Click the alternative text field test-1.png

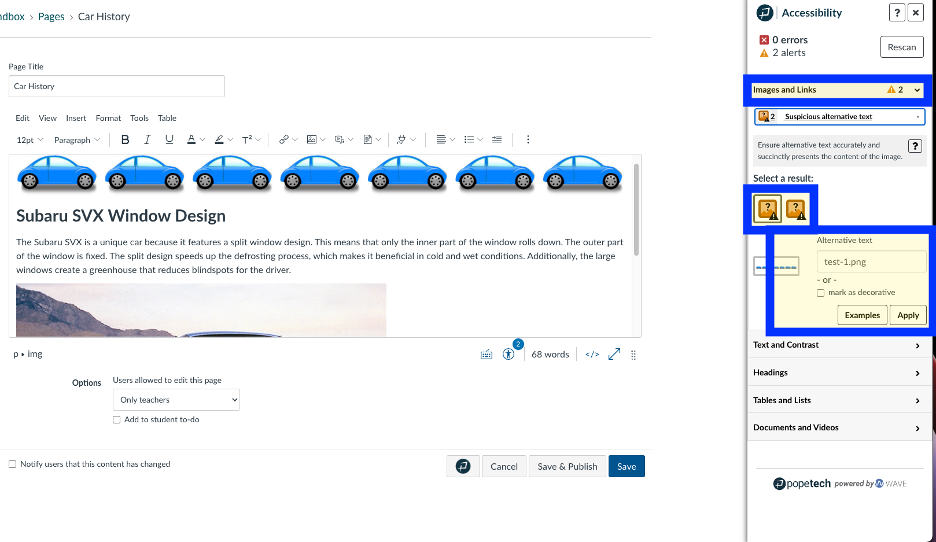872,261
